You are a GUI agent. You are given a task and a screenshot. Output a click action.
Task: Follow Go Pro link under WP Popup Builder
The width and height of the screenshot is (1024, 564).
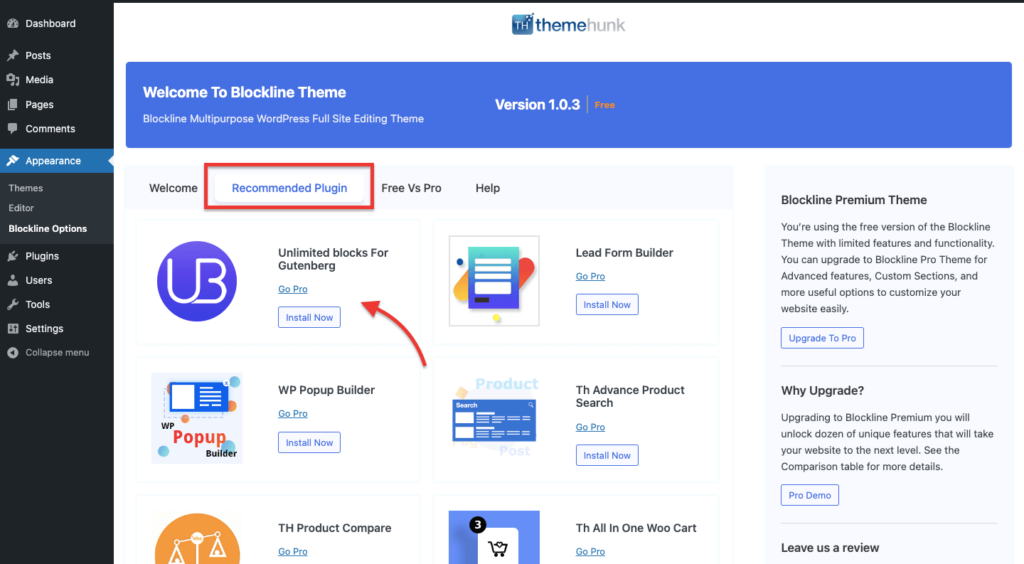[x=293, y=413]
